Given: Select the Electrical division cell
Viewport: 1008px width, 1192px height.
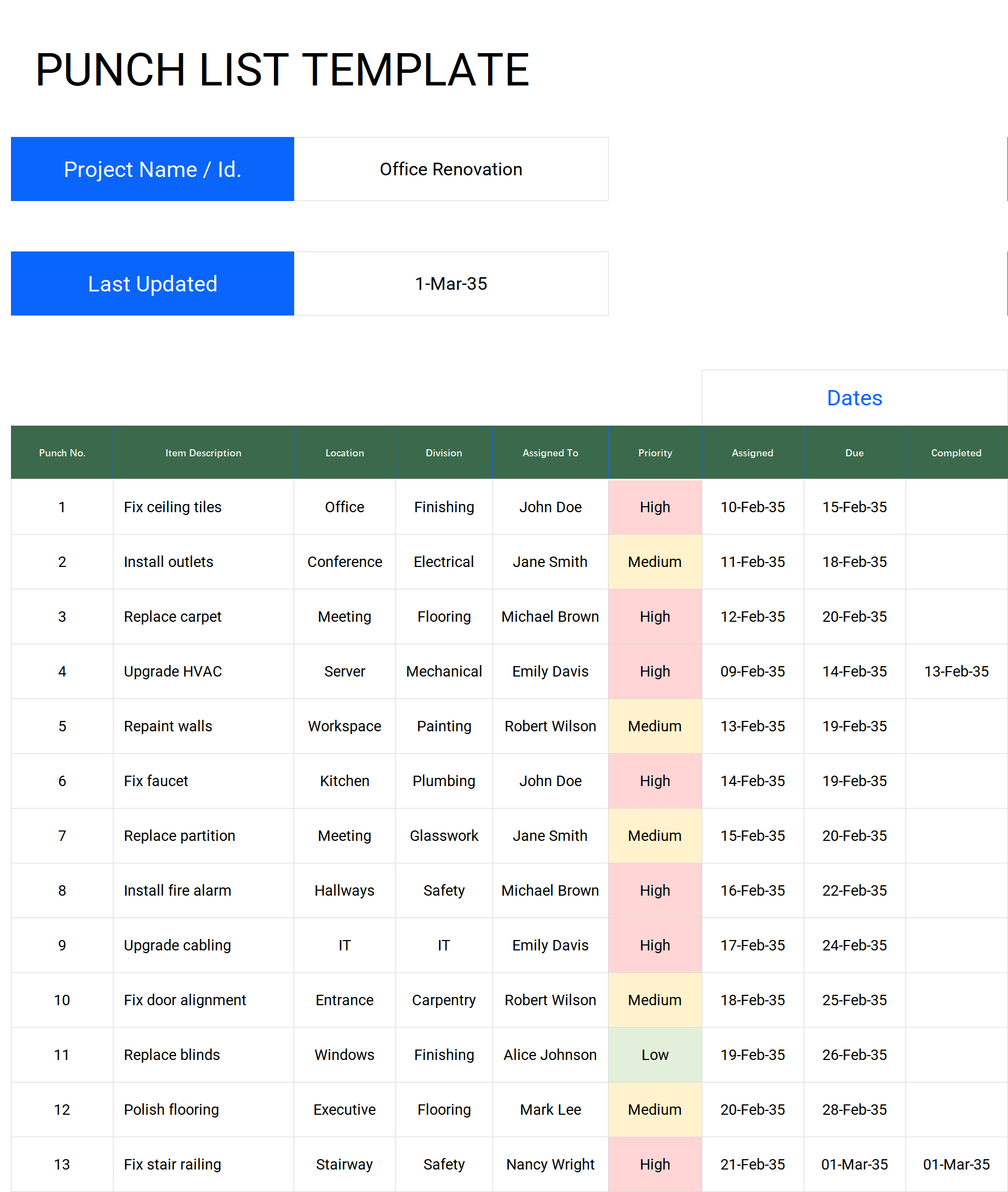Looking at the screenshot, I should [444, 561].
